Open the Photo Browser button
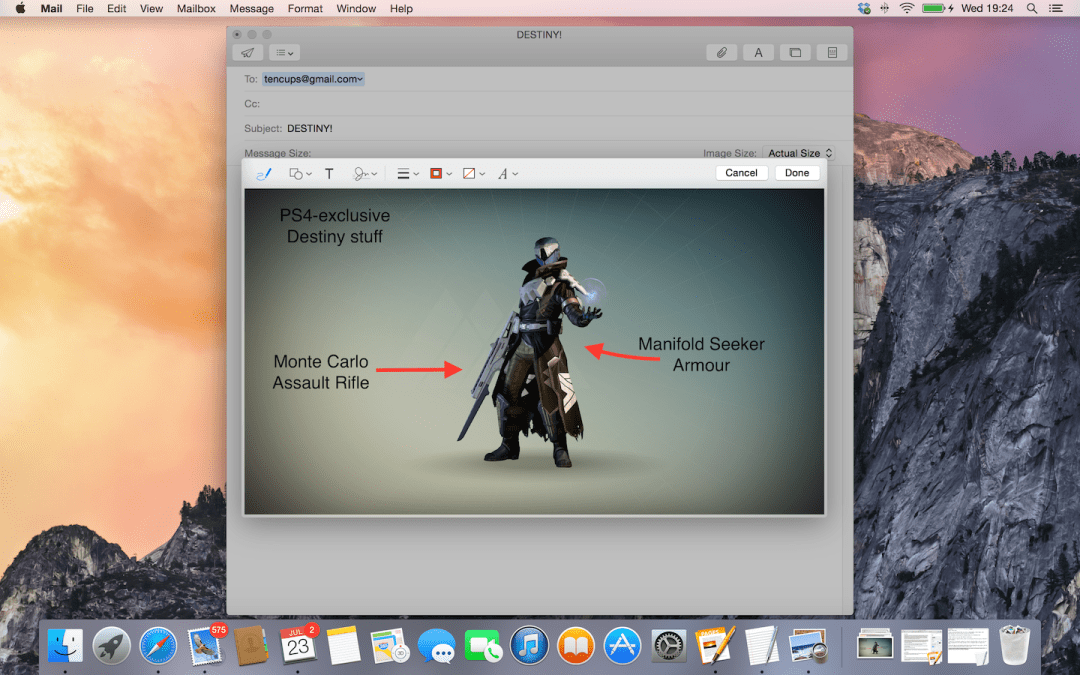The width and height of the screenshot is (1080, 675). (796, 52)
